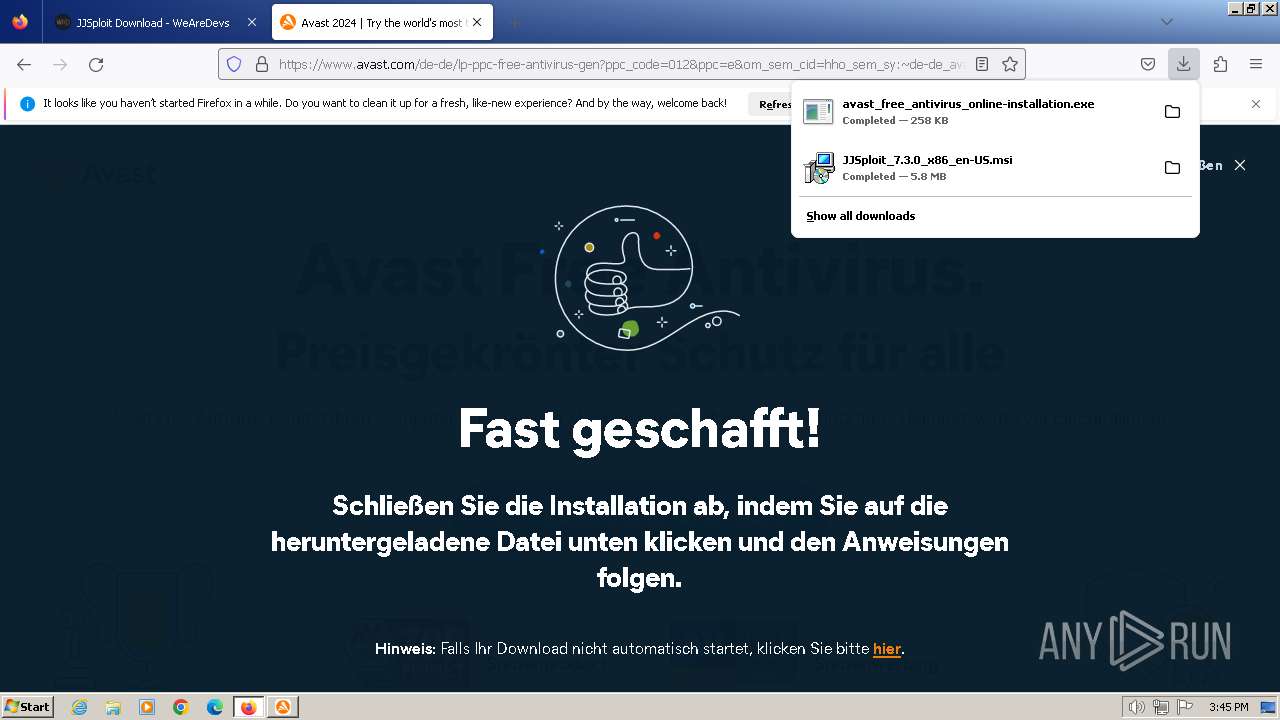Open Windows Media Player taskbar icon

pos(147,707)
